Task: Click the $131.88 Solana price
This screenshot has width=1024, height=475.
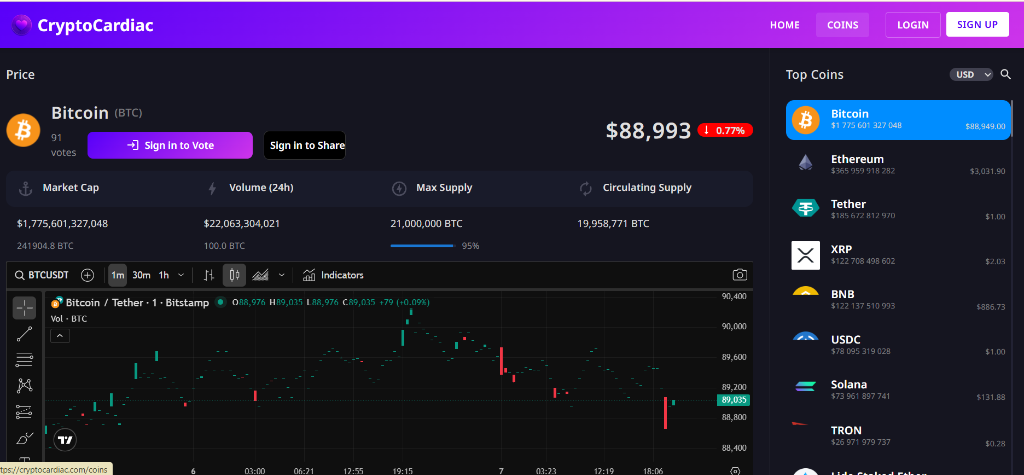Action: point(991,397)
